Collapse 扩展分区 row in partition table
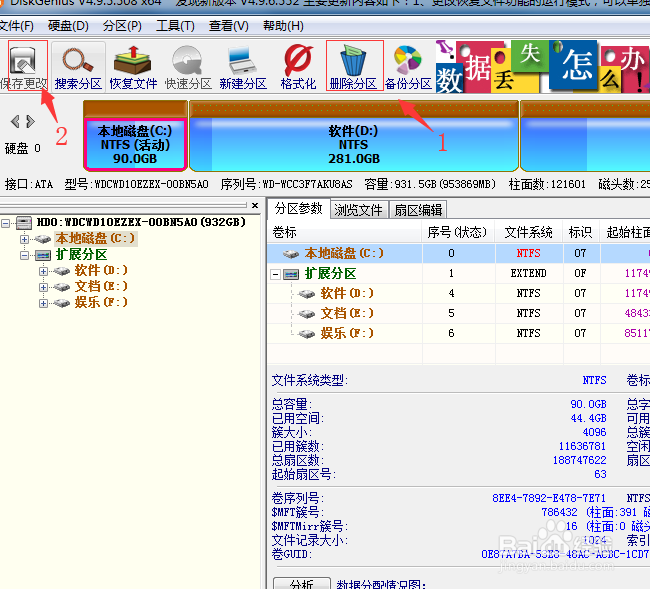Screen dimensions: 650x589 tap(275, 274)
